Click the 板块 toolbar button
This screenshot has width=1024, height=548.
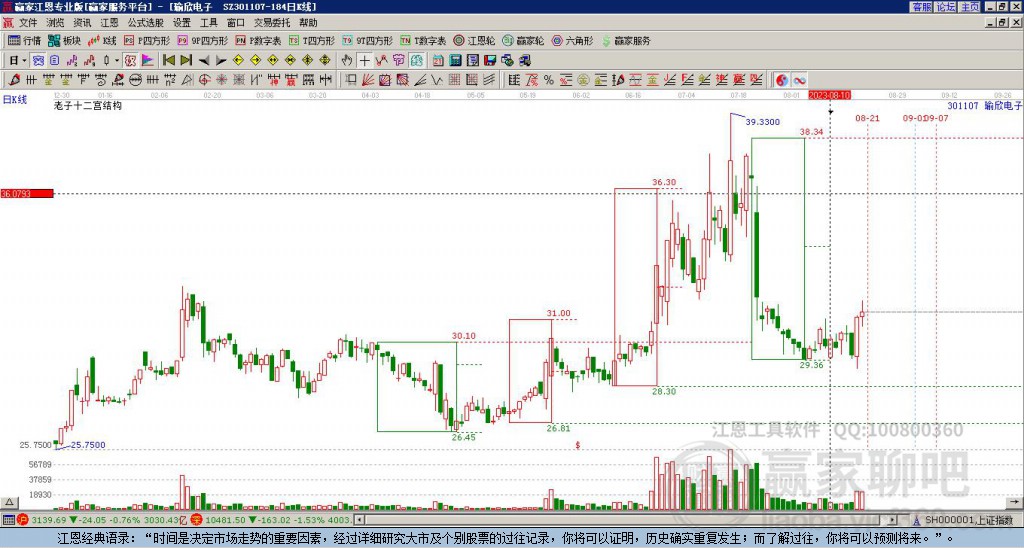click(64, 40)
